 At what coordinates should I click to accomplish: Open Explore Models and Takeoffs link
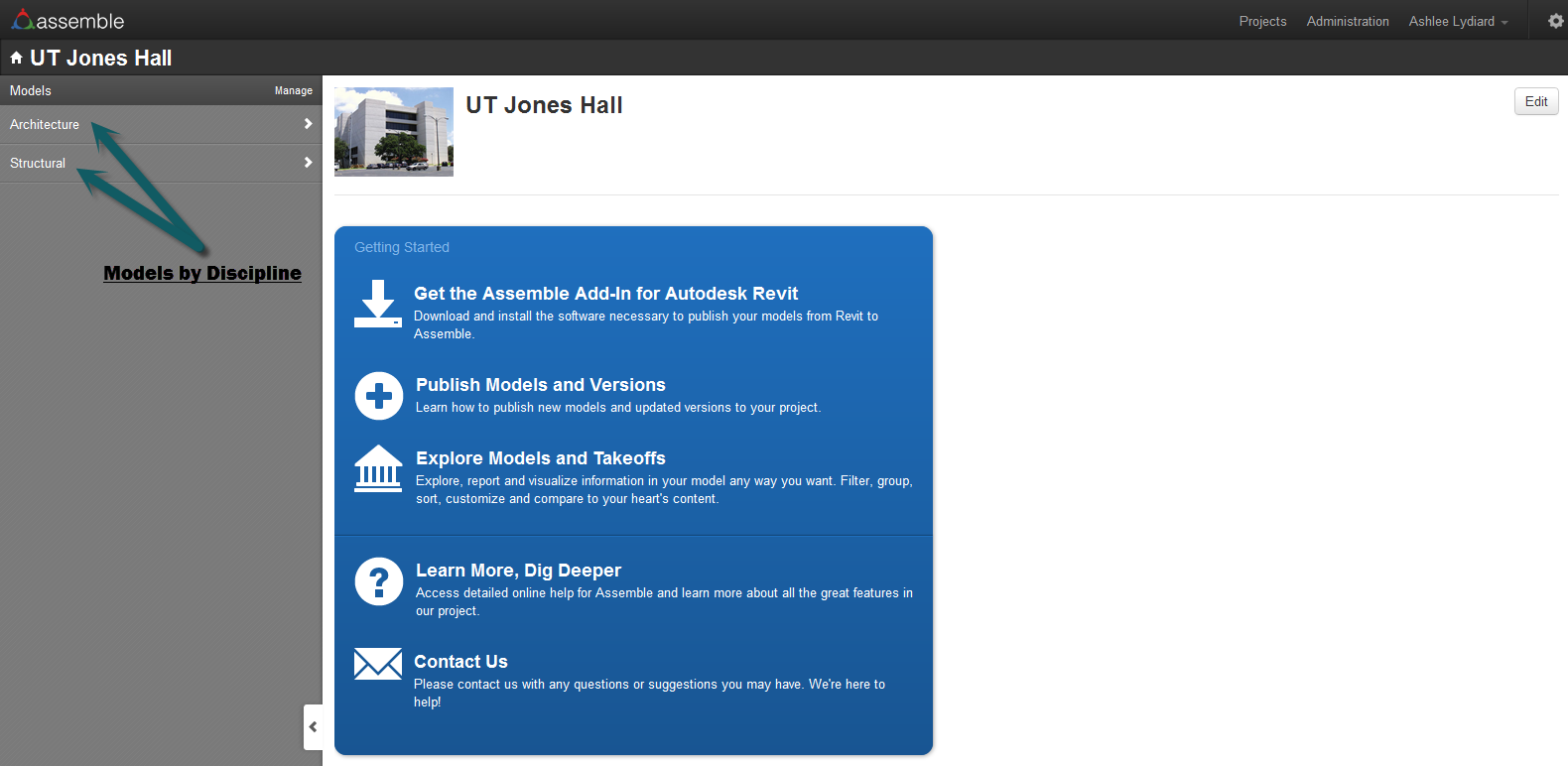pyautogui.click(x=541, y=458)
